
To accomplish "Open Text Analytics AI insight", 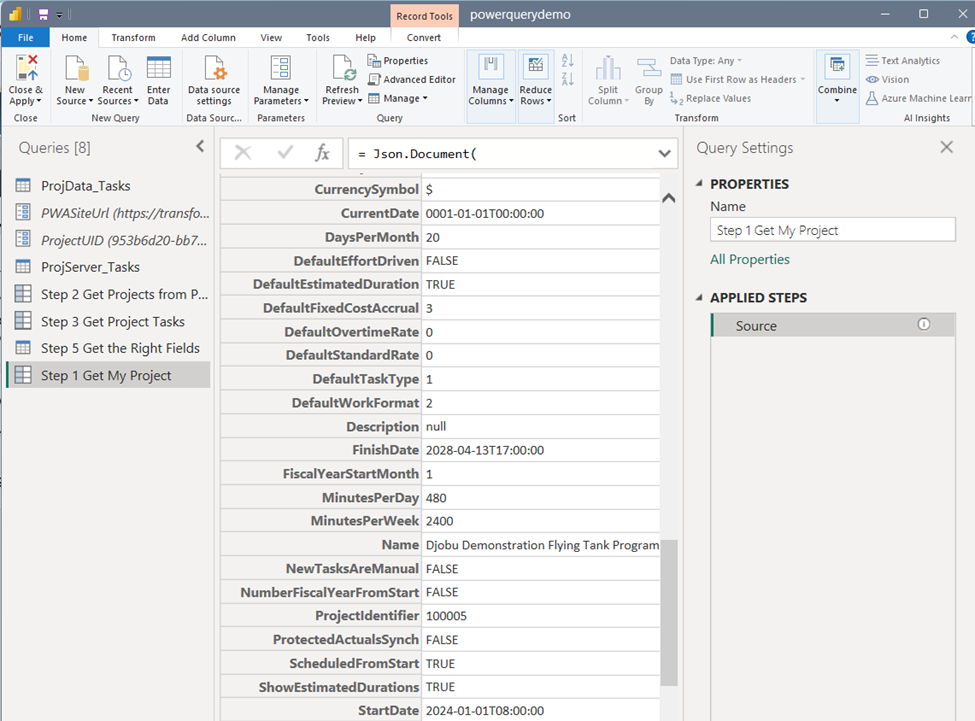I will (x=902, y=60).
